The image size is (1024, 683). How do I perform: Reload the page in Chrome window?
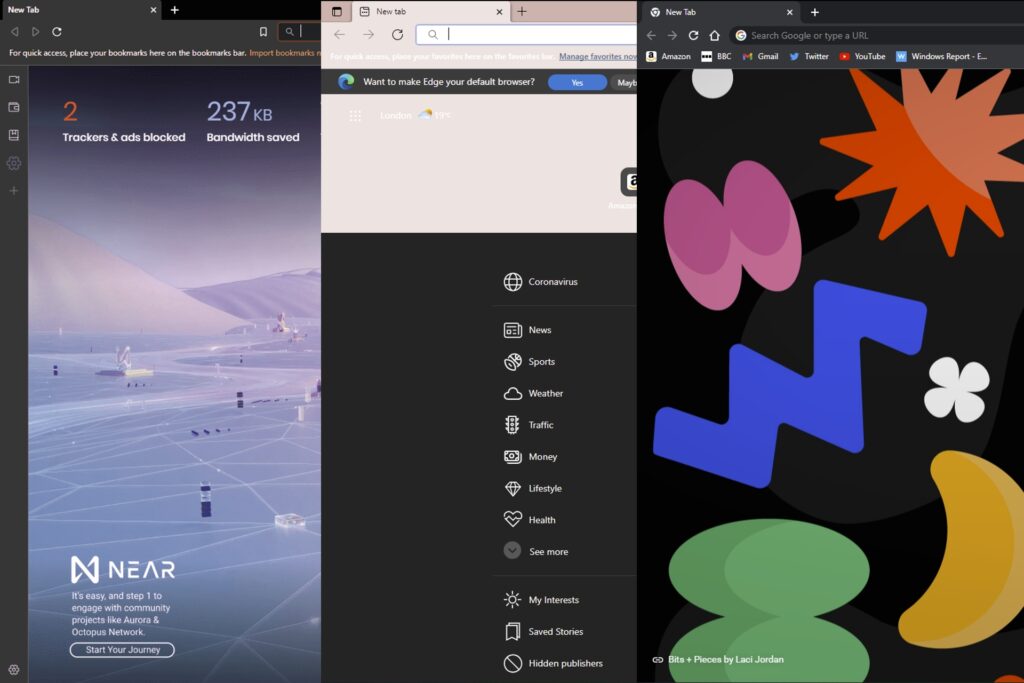click(694, 35)
